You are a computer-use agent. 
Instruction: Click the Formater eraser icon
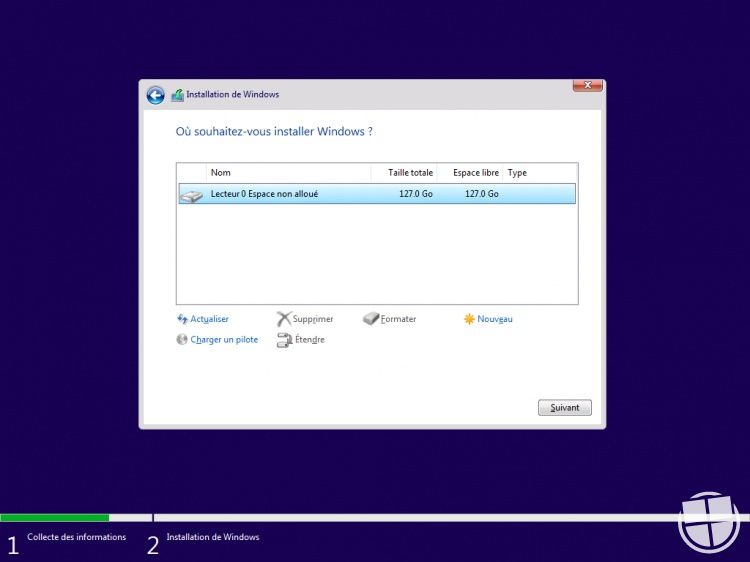click(x=371, y=319)
